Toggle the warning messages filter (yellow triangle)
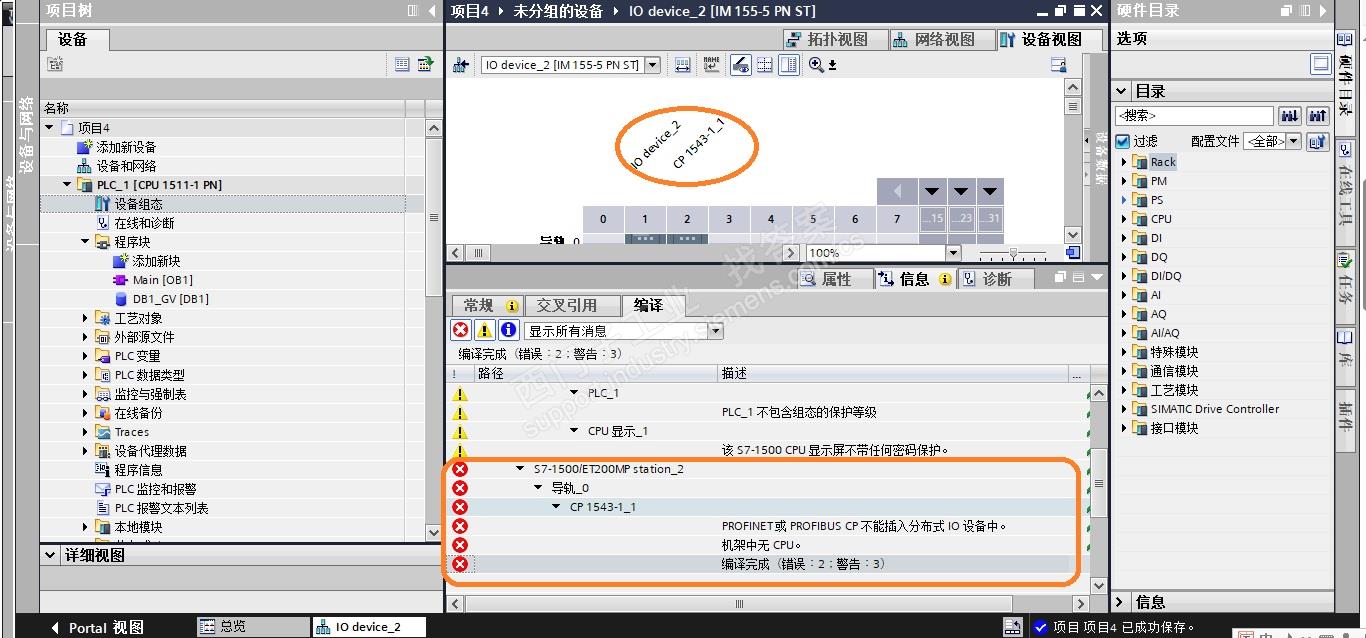The width and height of the screenshot is (1366, 638). [484, 330]
